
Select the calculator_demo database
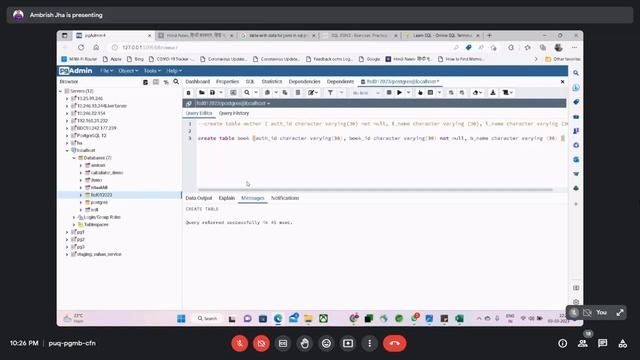click(107, 173)
